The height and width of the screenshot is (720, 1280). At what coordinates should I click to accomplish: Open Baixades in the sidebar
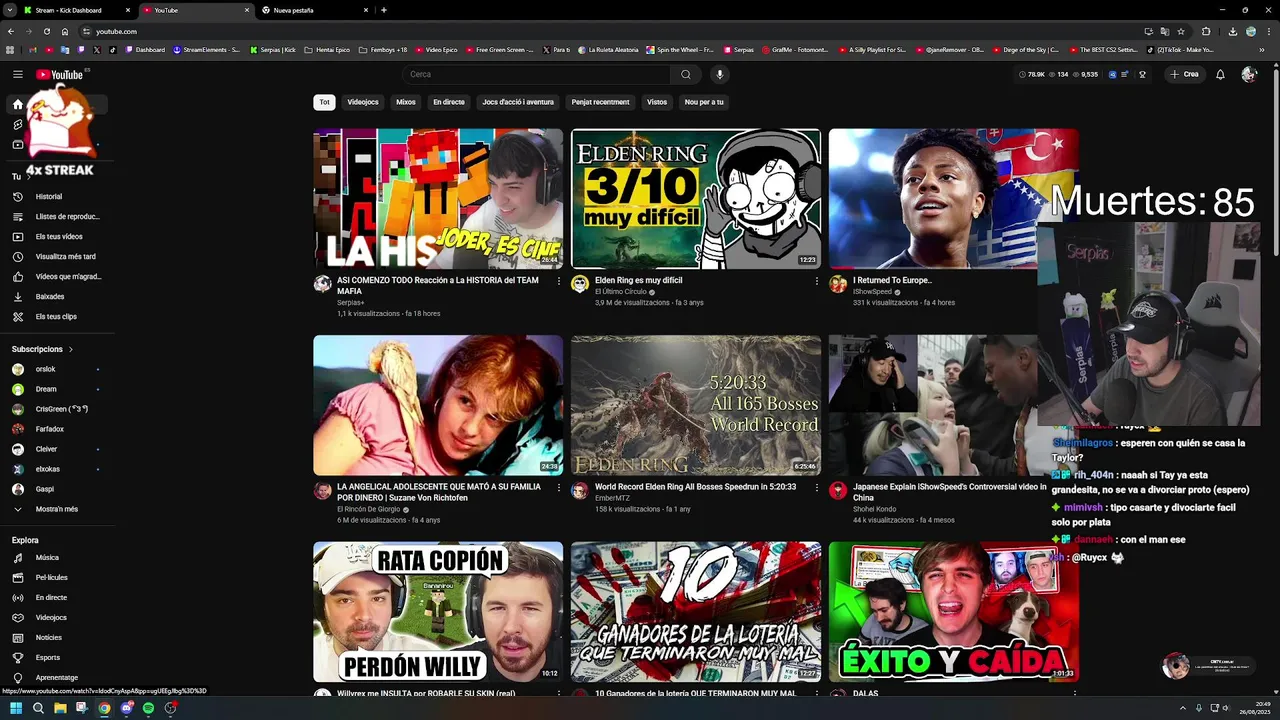(x=58, y=296)
